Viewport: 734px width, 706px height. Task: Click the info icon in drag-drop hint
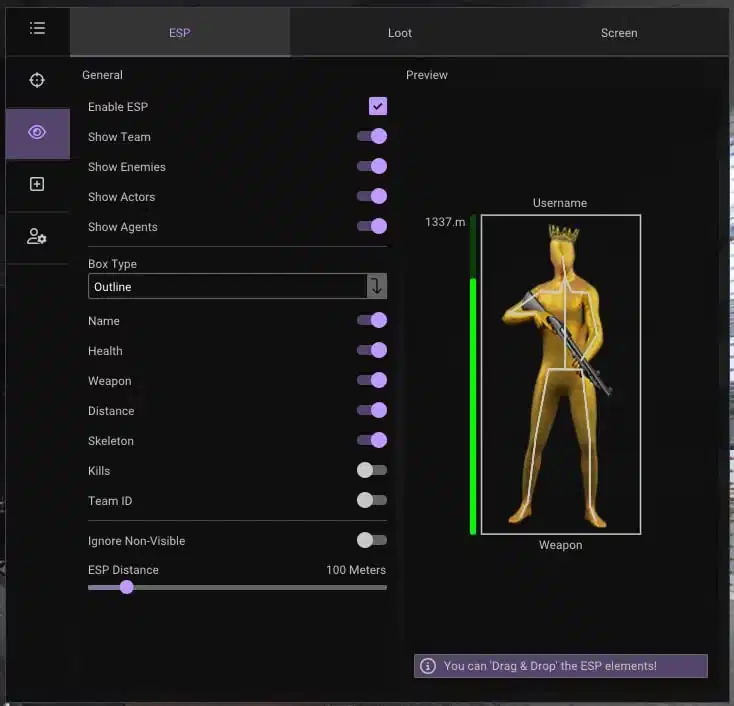(x=428, y=666)
